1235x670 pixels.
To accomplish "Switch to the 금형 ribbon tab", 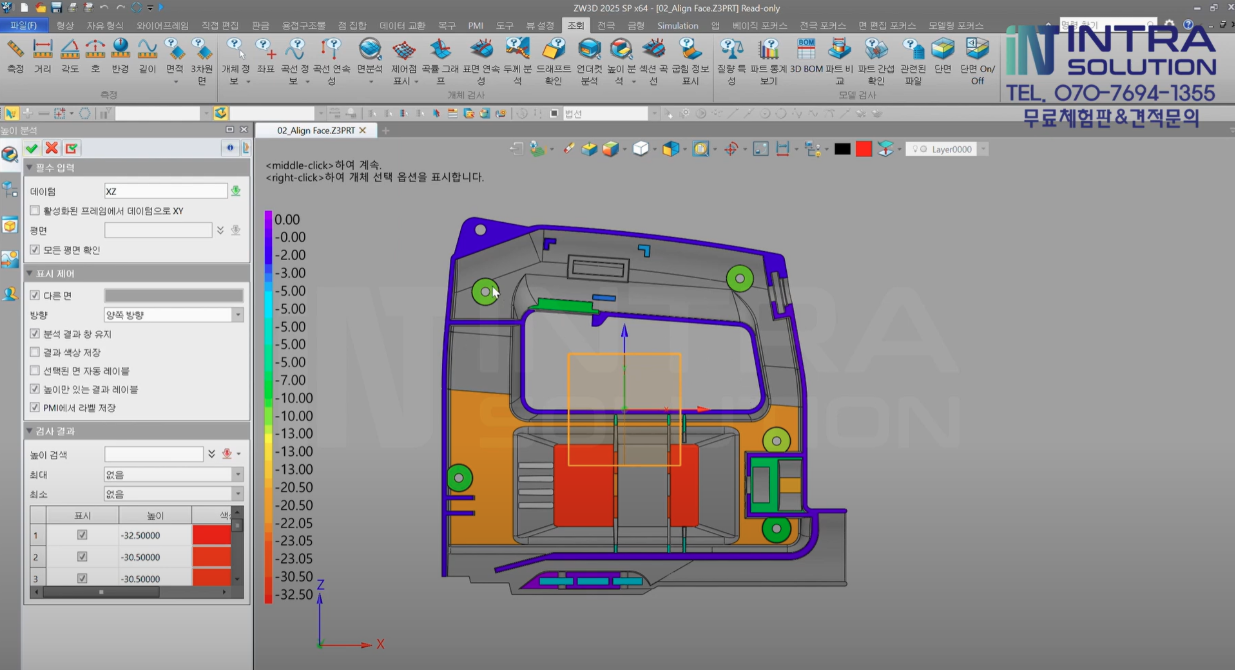I will coord(636,25).
